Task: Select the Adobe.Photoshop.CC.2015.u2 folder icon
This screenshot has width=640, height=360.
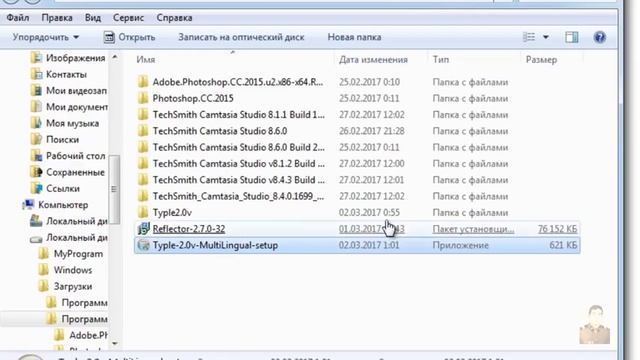Action: (x=143, y=82)
